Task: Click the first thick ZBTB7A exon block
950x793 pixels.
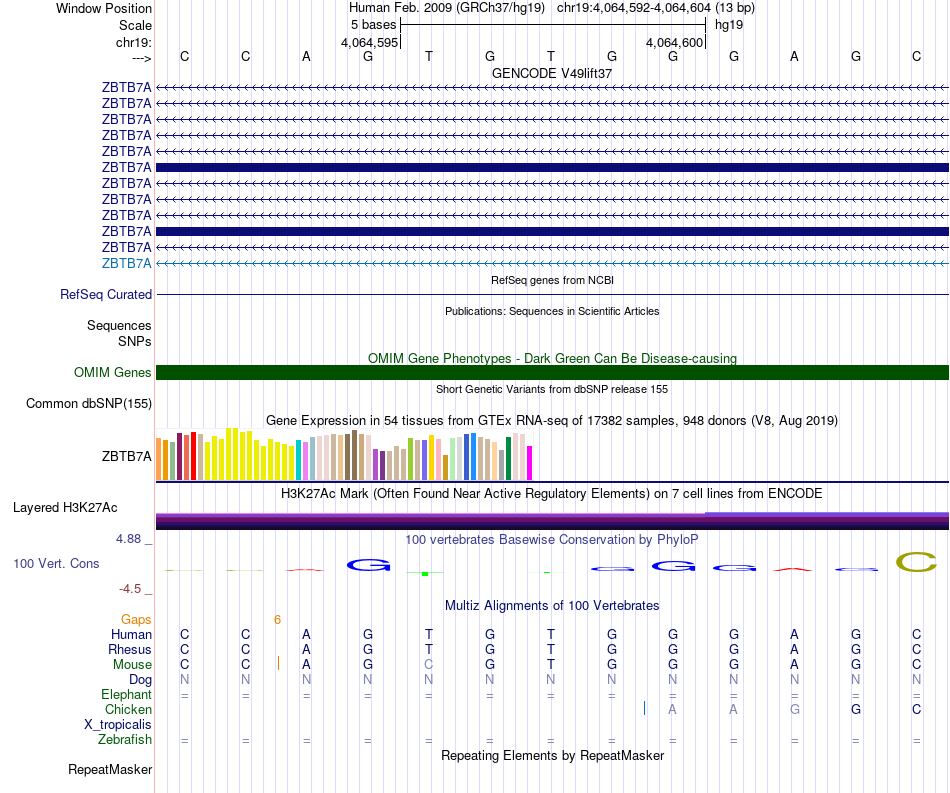Action: pos(553,167)
